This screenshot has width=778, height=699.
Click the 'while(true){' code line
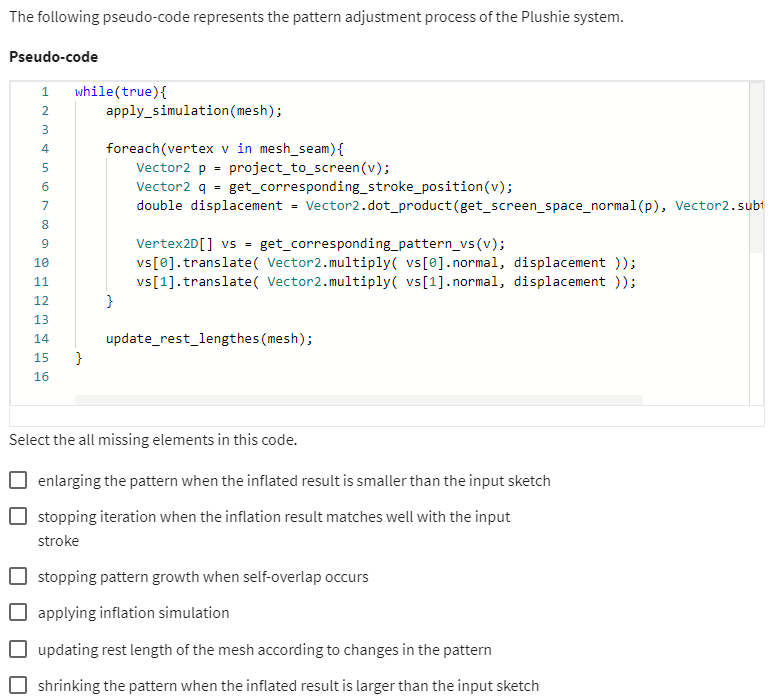click(121, 92)
